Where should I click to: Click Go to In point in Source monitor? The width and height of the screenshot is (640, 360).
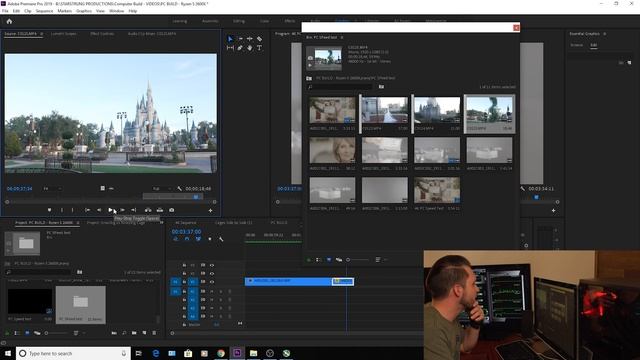click(x=87, y=210)
